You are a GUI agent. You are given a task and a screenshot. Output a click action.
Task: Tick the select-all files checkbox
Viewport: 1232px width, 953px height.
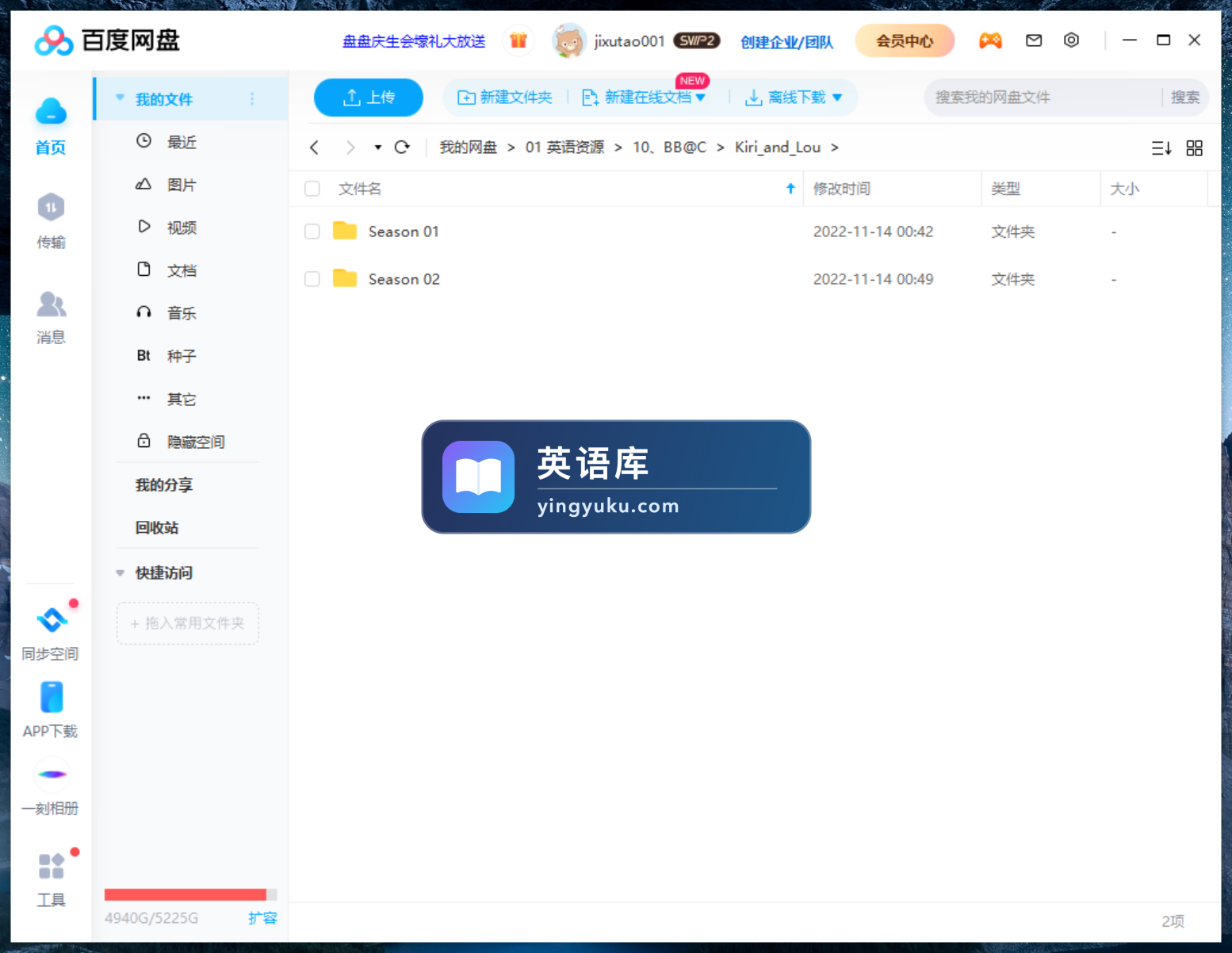click(312, 189)
